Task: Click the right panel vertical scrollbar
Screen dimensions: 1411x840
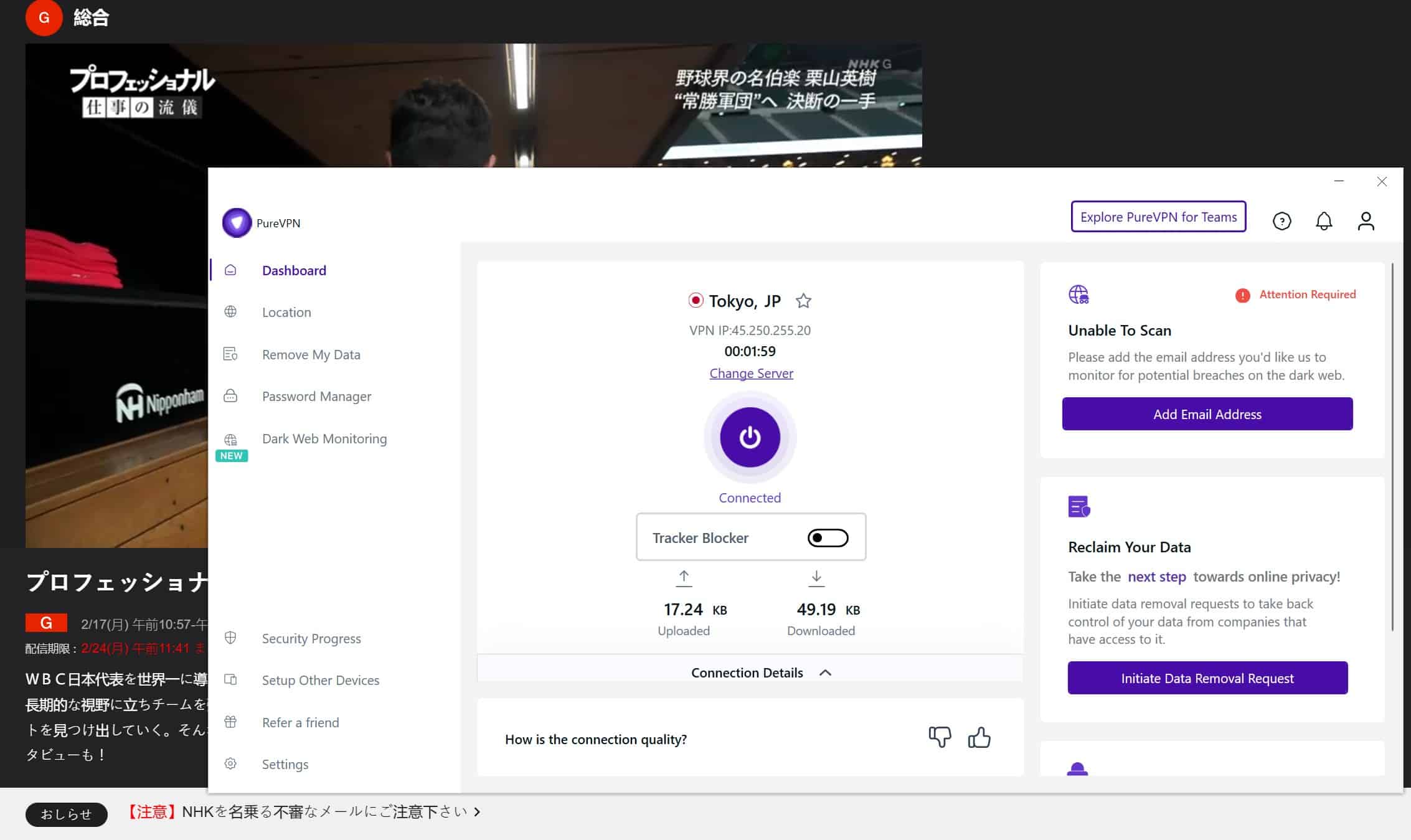Action: [1392, 447]
